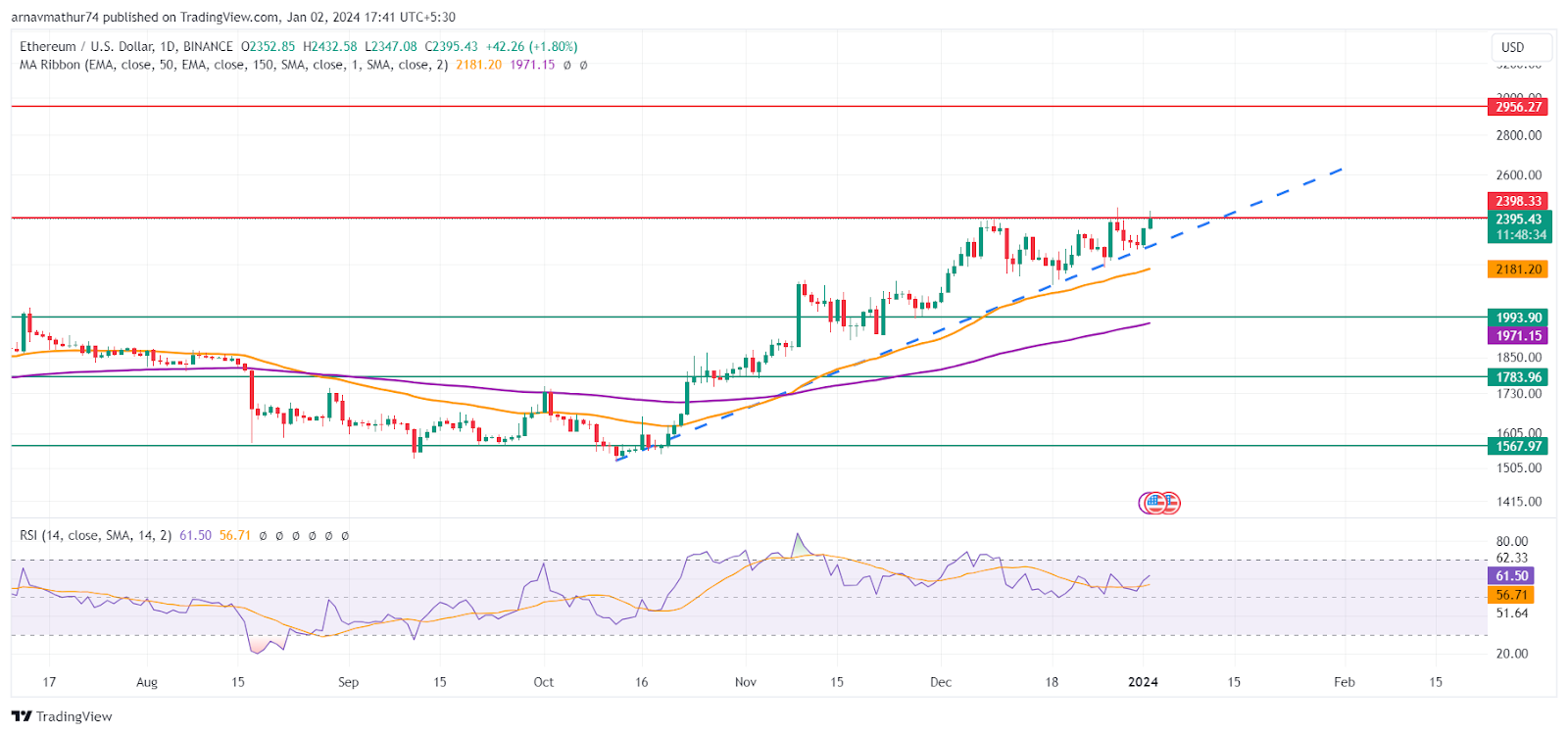Click the purple 61.50 RSI value label

click(x=1511, y=576)
